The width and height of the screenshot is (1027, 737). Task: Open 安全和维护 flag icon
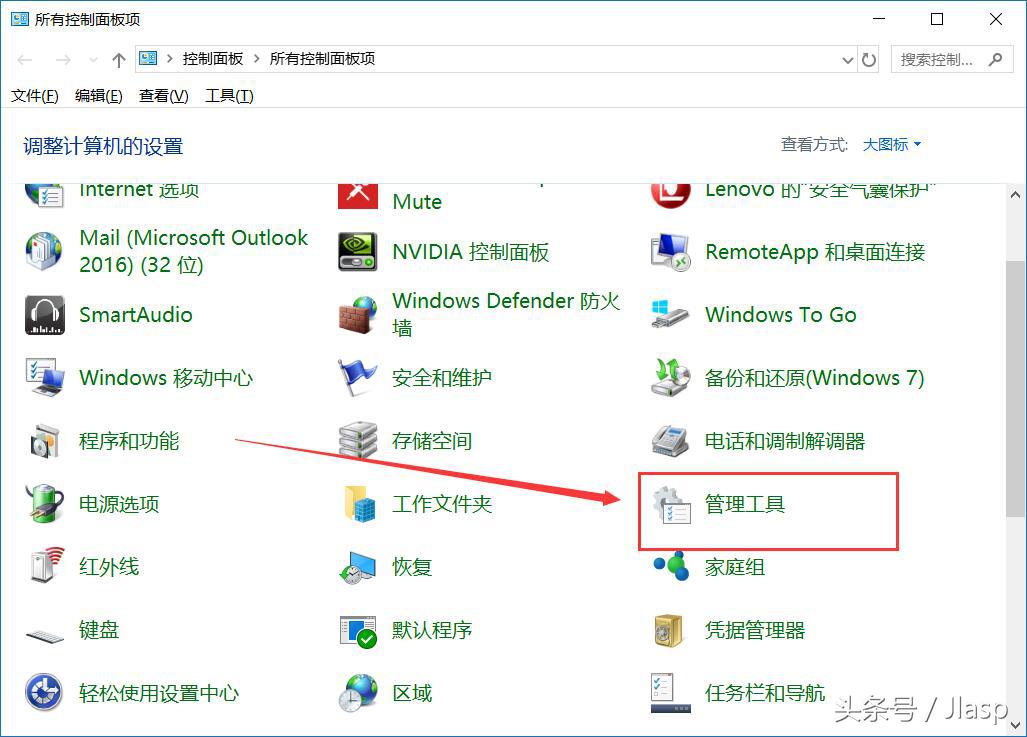[358, 377]
